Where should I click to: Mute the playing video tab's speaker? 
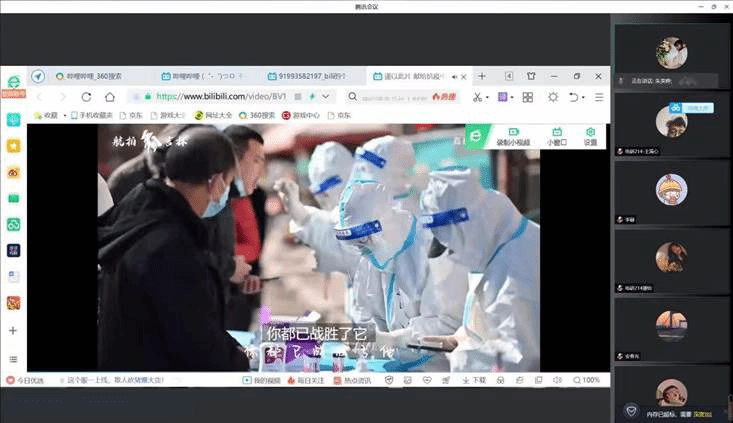(x=455, y=76)
